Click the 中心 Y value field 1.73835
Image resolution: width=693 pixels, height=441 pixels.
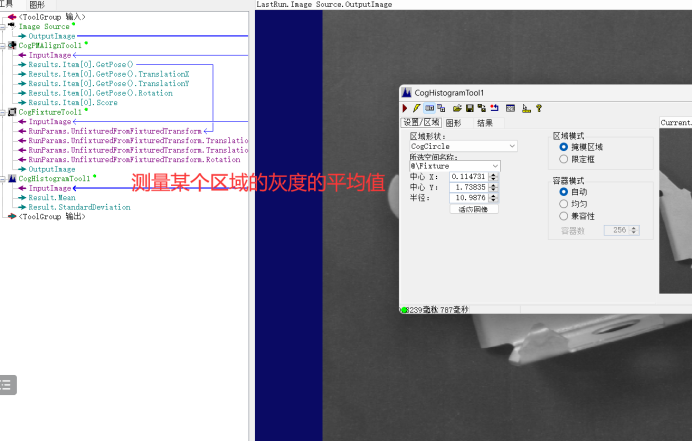click(469, 187)
